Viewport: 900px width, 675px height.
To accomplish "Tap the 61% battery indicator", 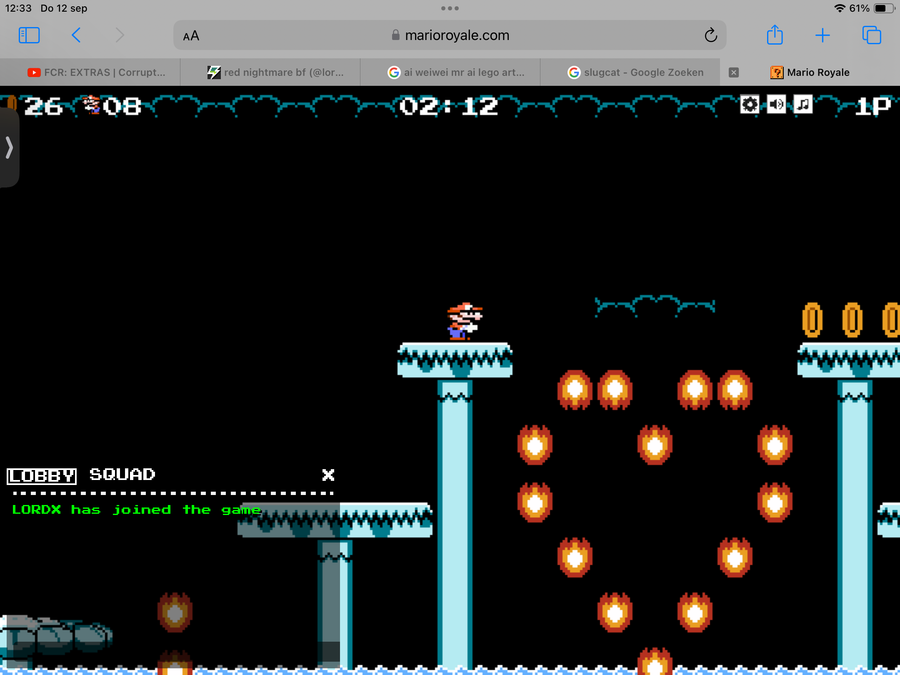I will pyautogui.click(x=871, y=8).
